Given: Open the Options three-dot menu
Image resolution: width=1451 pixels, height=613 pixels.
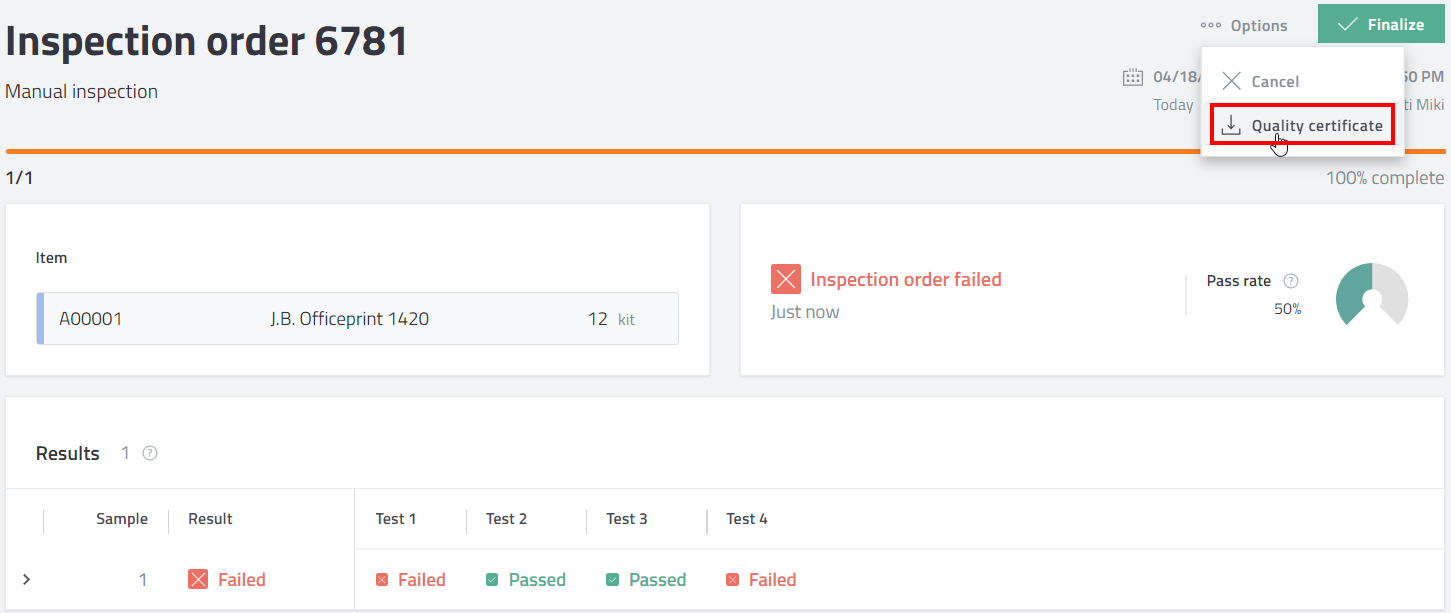Looking at the screenshot, I should [x=1244, y=26].
